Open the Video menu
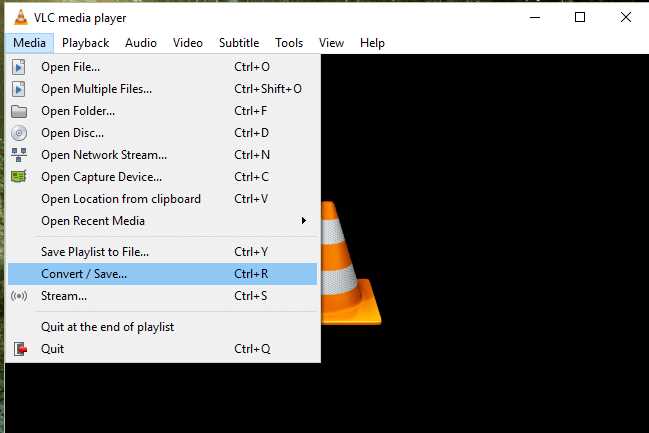 tap(188, 43)
